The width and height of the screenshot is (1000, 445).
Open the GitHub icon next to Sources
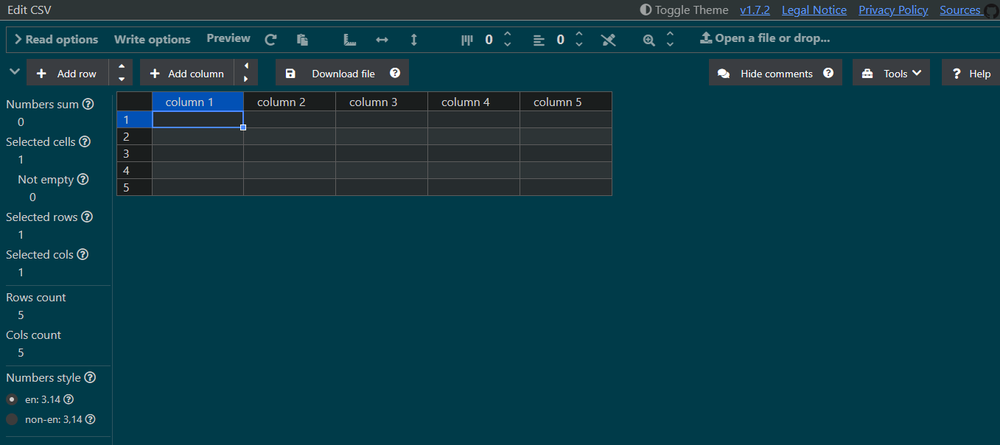click(x=990, y=11)
